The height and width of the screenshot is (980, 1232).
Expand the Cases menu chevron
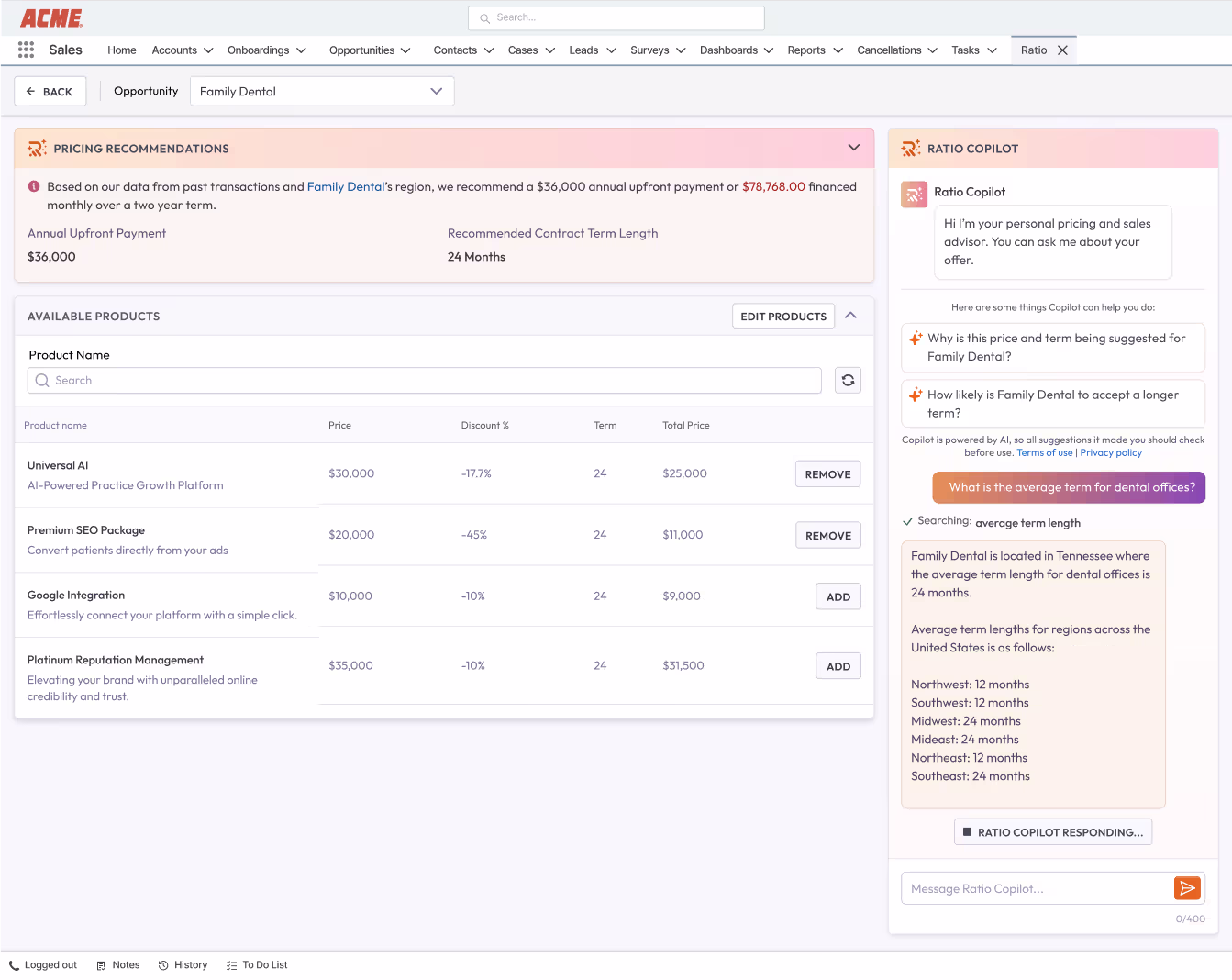[550, 50]
